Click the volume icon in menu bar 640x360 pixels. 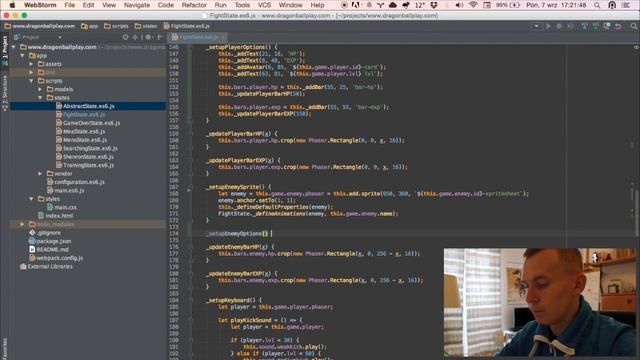click(459, 5)
